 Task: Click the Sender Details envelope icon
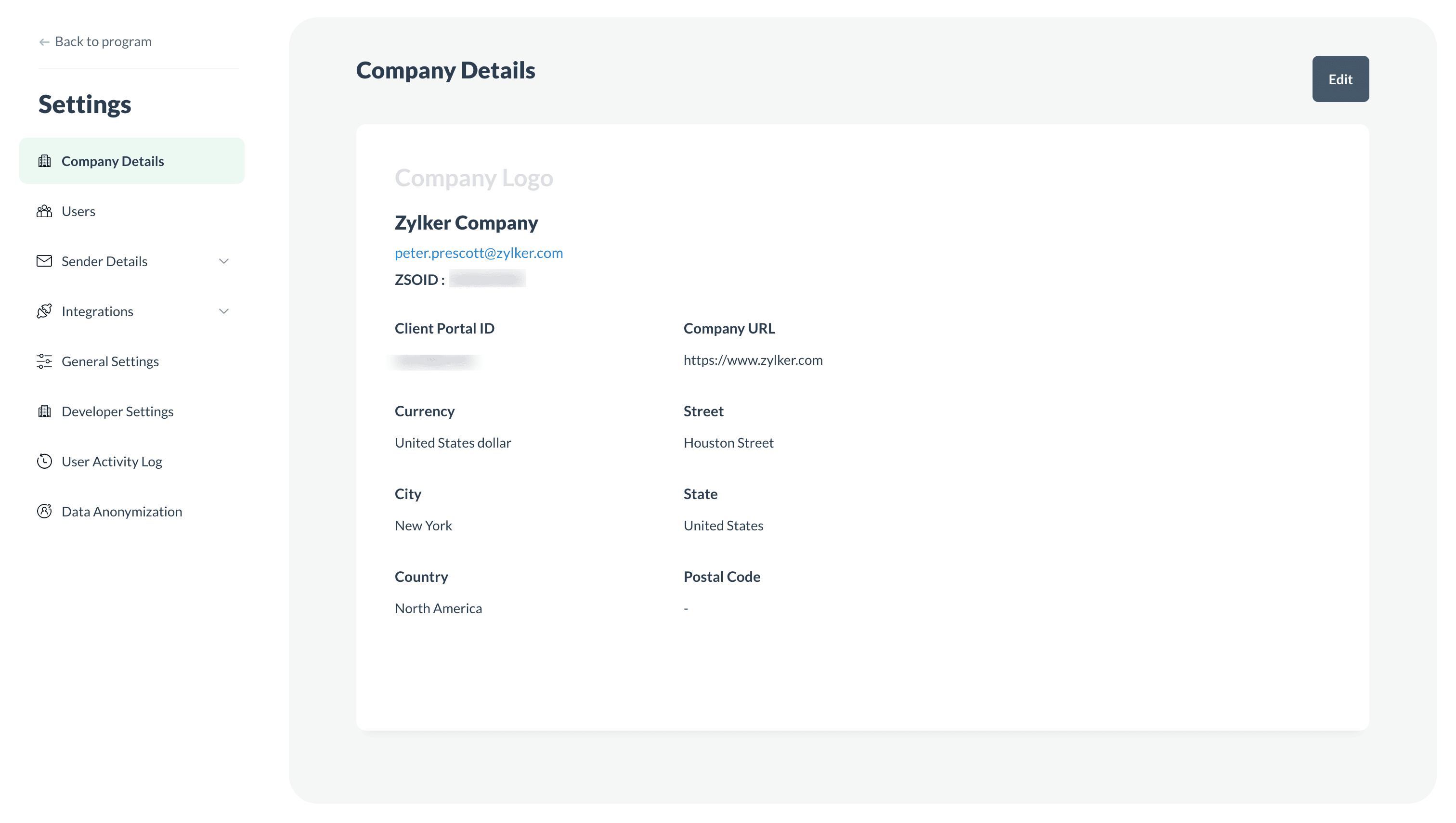[x=44, y=260]
